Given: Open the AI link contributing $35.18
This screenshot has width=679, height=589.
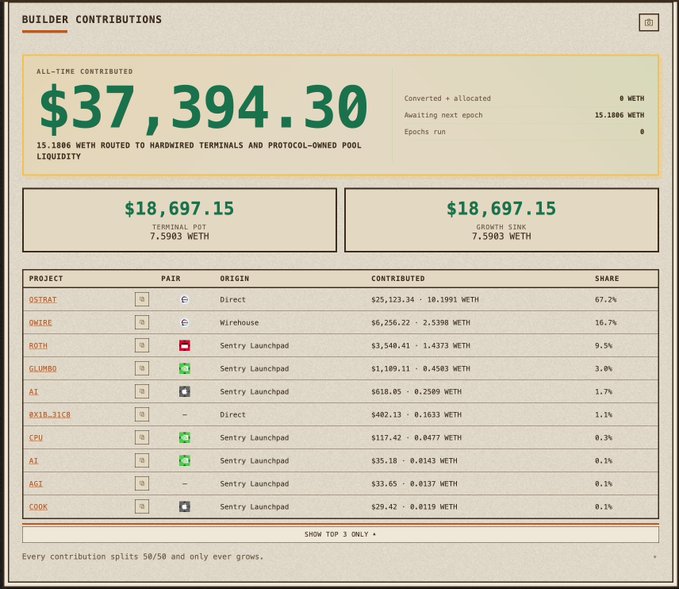Looking at the screenshot, I should tap(33, 460).
